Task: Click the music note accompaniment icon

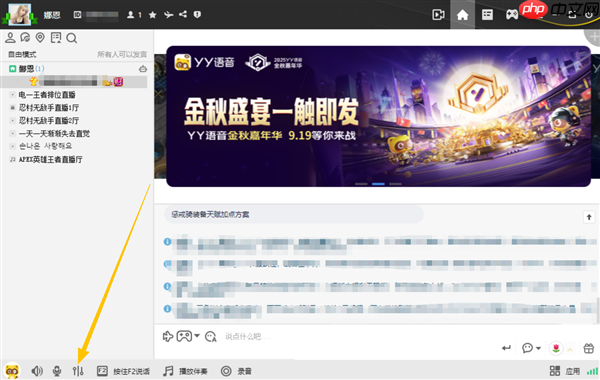Action: tap(168, 371)
